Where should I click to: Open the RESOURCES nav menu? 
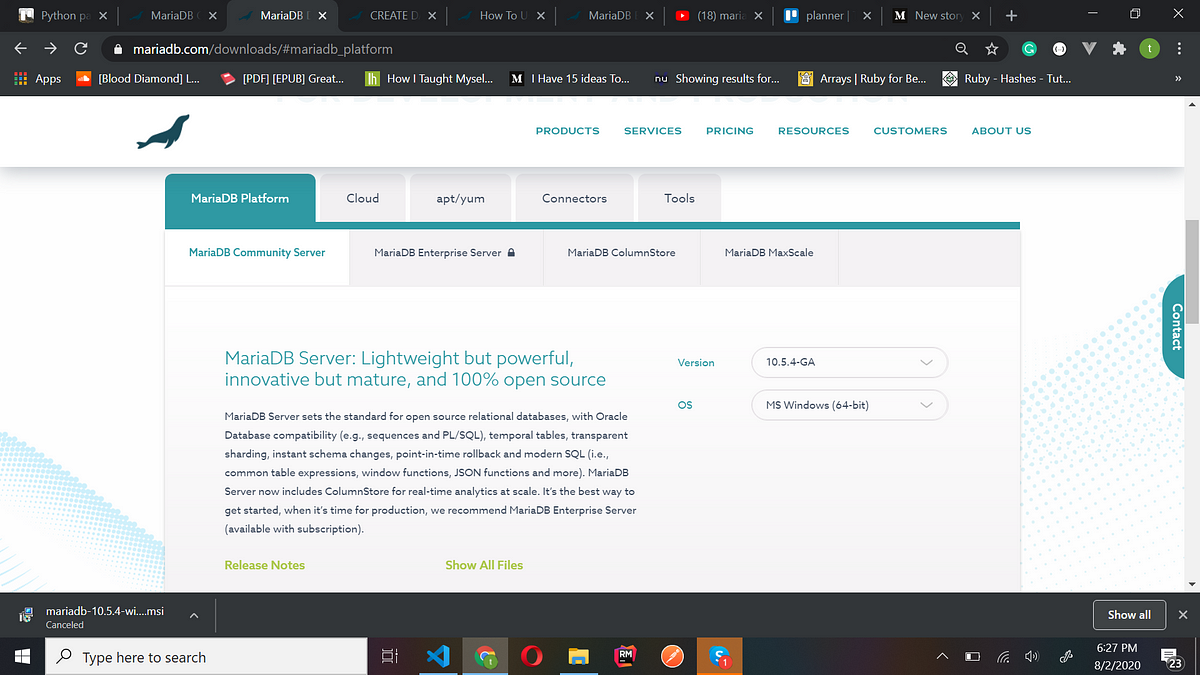[813, 131]
